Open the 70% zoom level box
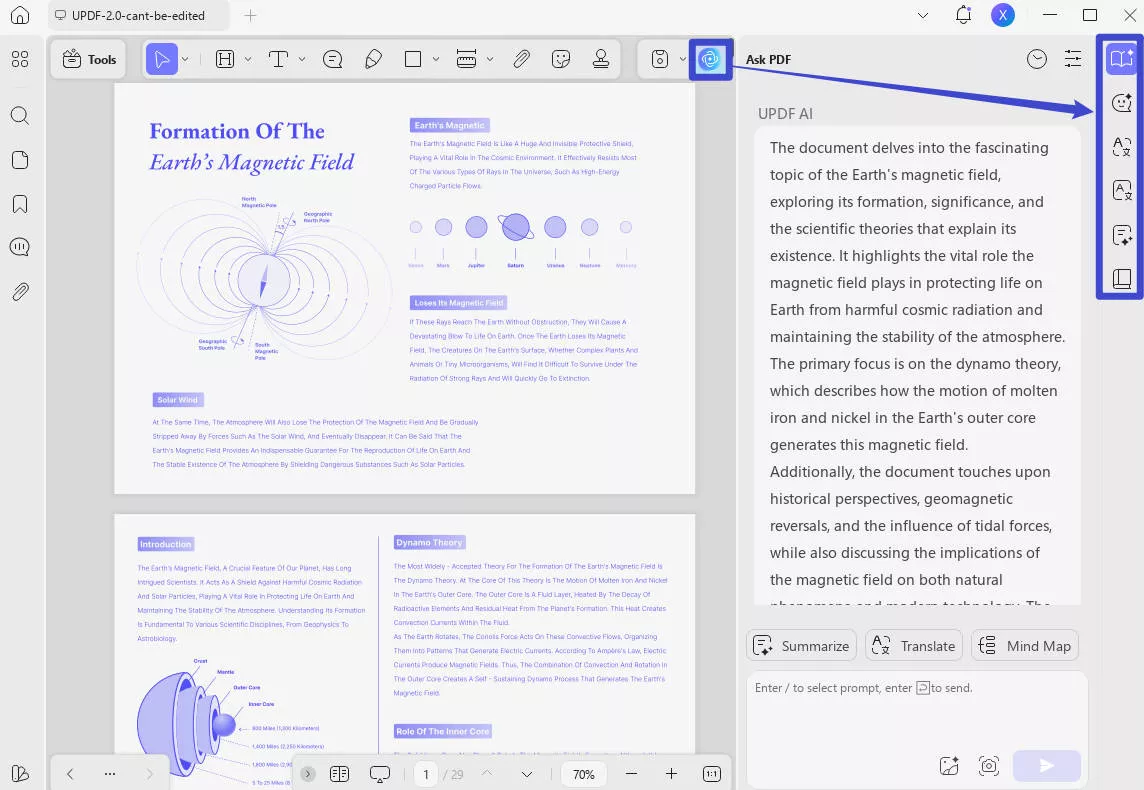 pos(584,774)
